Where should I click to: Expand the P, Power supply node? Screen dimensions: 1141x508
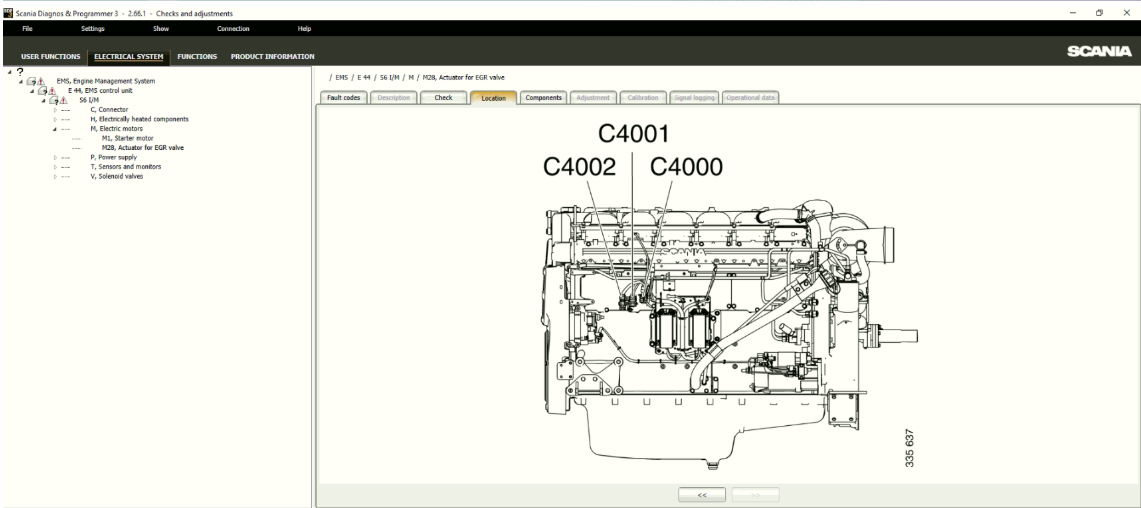coord(55,157)
